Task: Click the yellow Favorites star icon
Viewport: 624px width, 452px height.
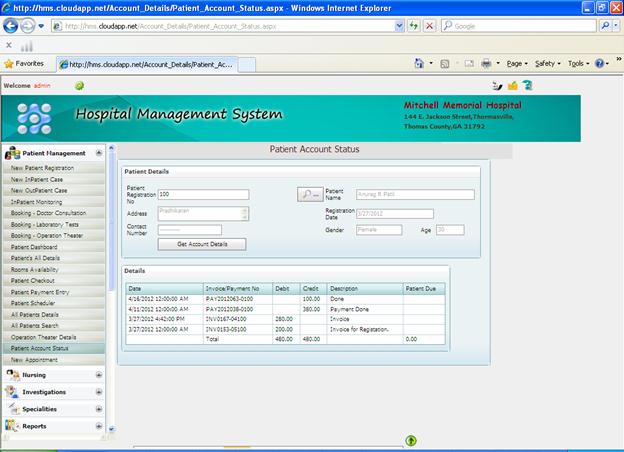Action: point(9,63)
